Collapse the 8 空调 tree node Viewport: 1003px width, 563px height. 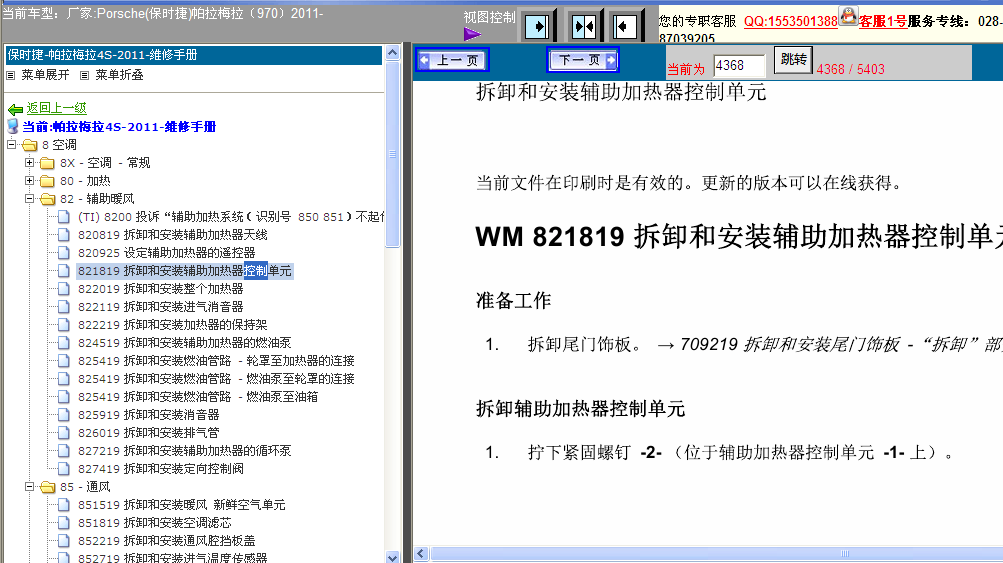[x=12, y=145]
